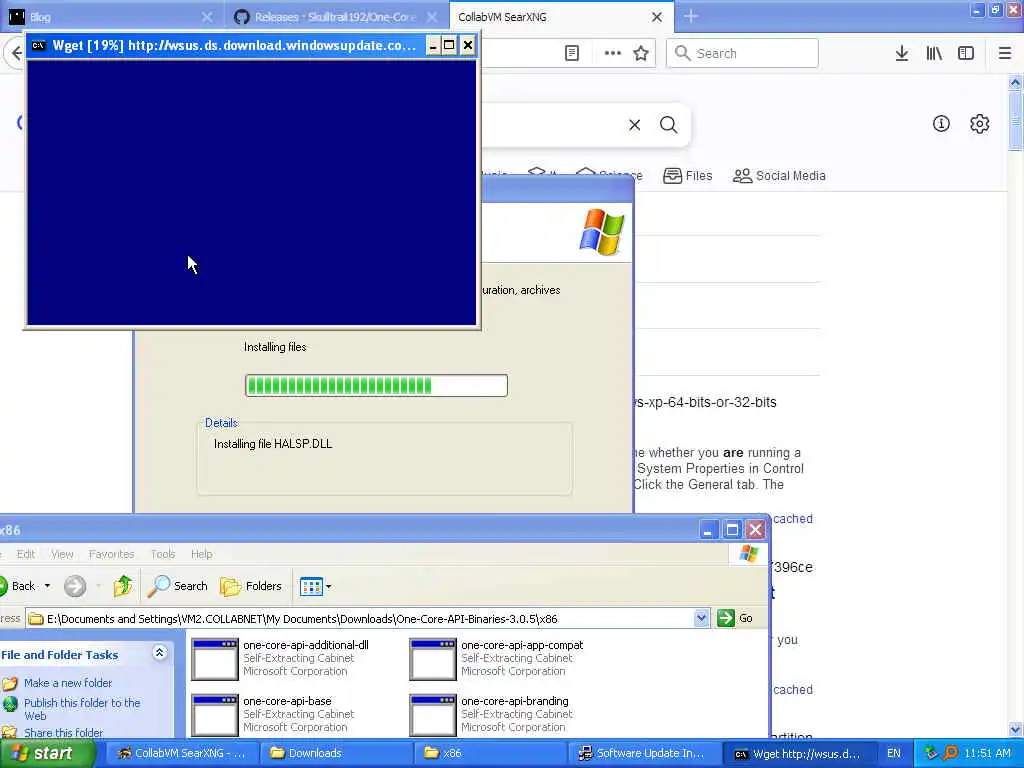
Task: Open SearXNG preferences gear icon
Action: 979,123
